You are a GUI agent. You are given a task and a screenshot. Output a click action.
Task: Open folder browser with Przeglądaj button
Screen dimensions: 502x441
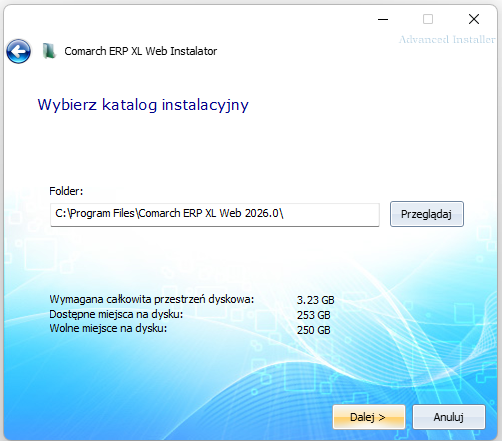(x=427, y=214)
